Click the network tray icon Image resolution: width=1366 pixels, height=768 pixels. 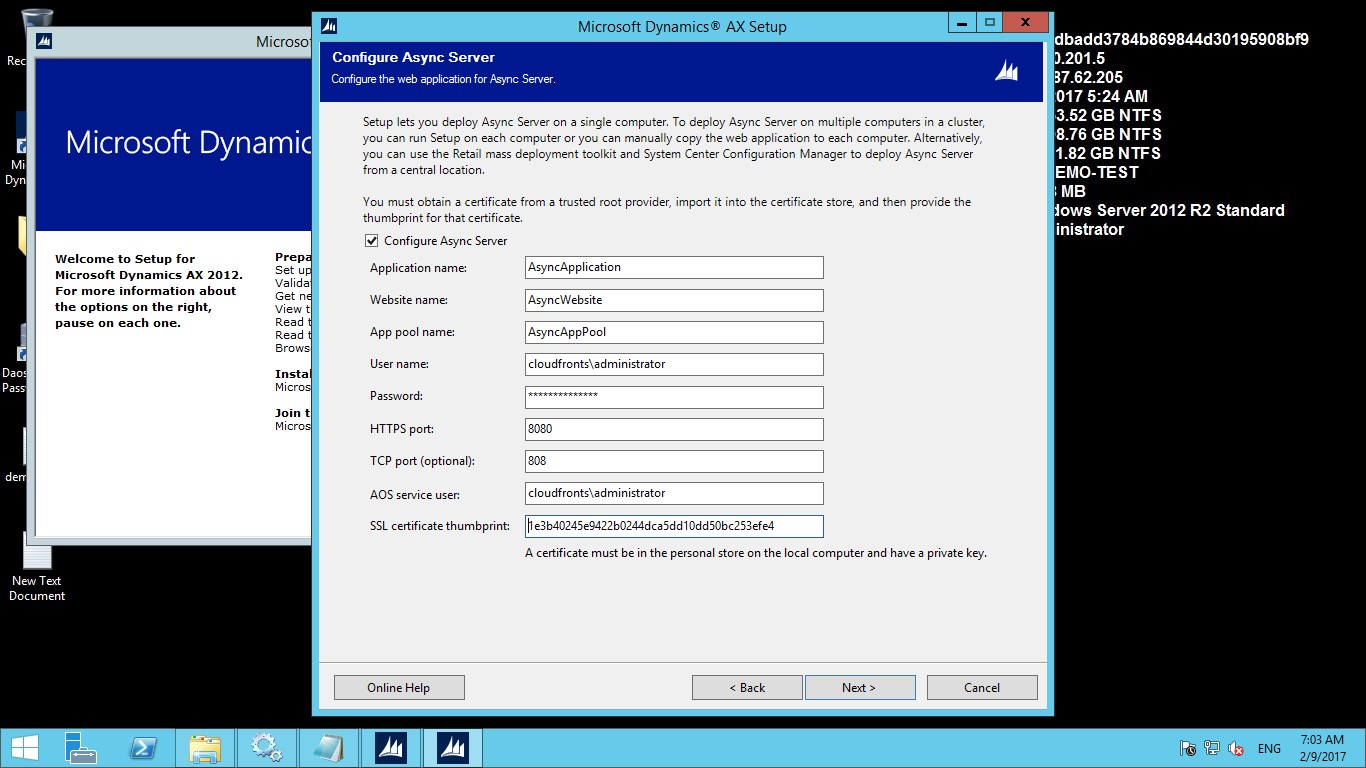tap(1212, 748)
